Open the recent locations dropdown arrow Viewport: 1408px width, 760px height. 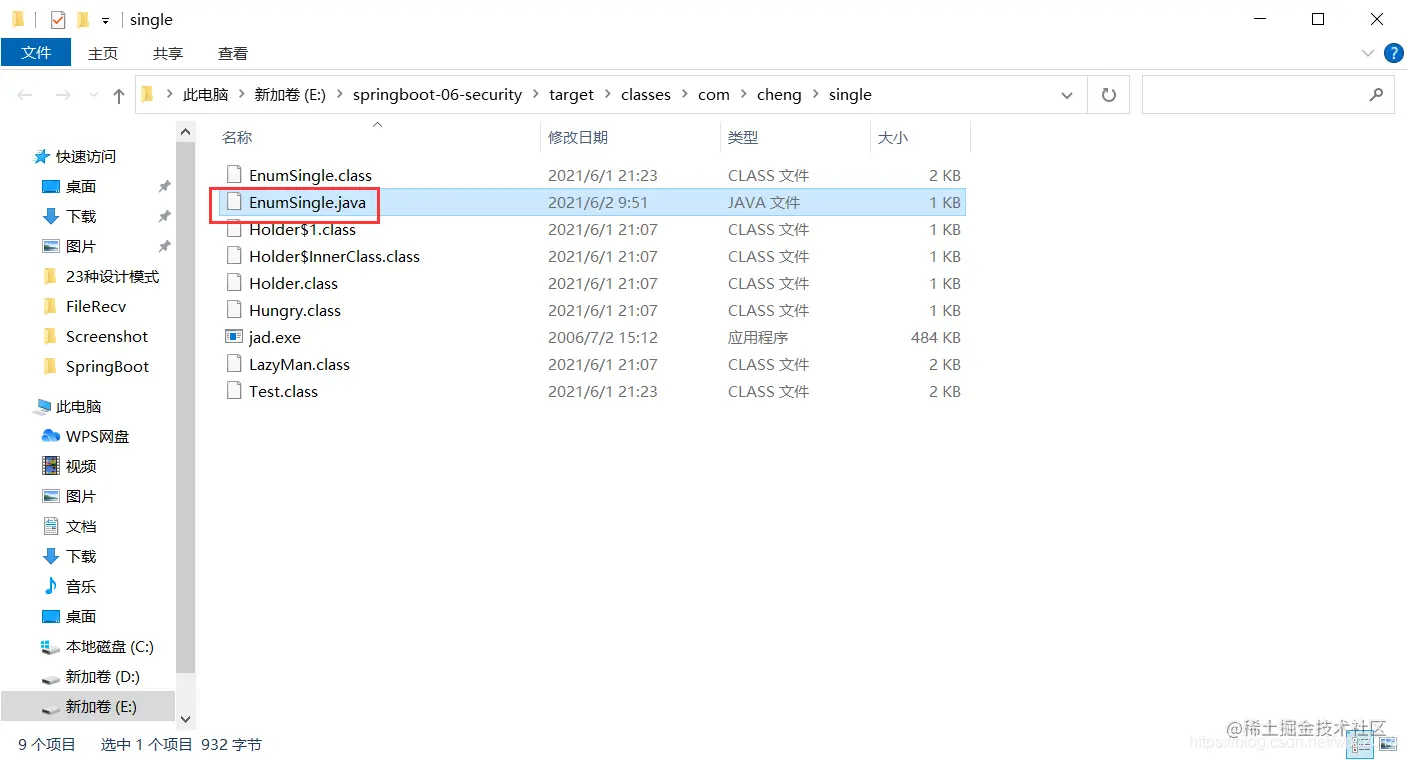coord(93,96)
